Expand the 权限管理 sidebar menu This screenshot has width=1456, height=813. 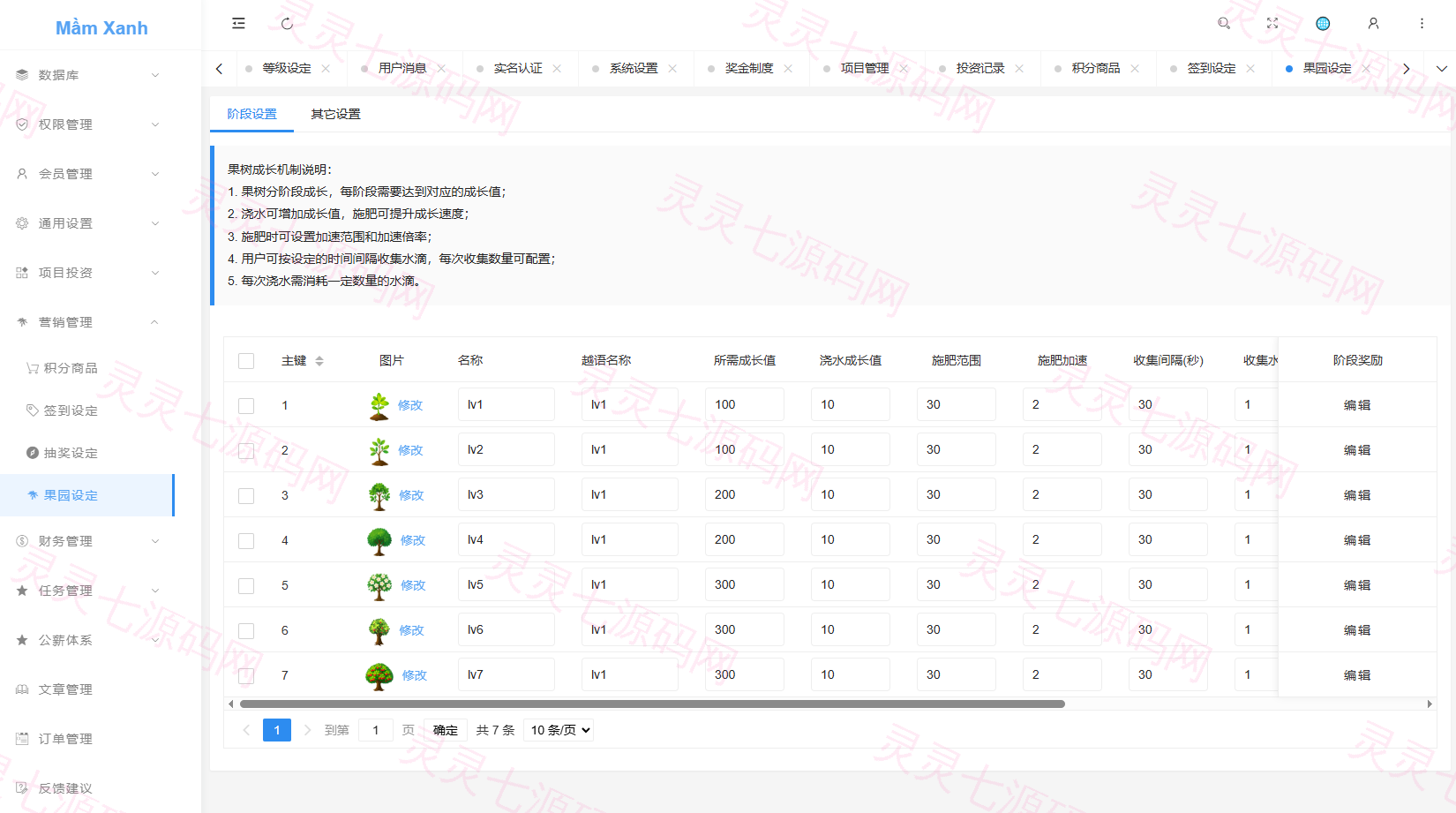click(87, 124)
